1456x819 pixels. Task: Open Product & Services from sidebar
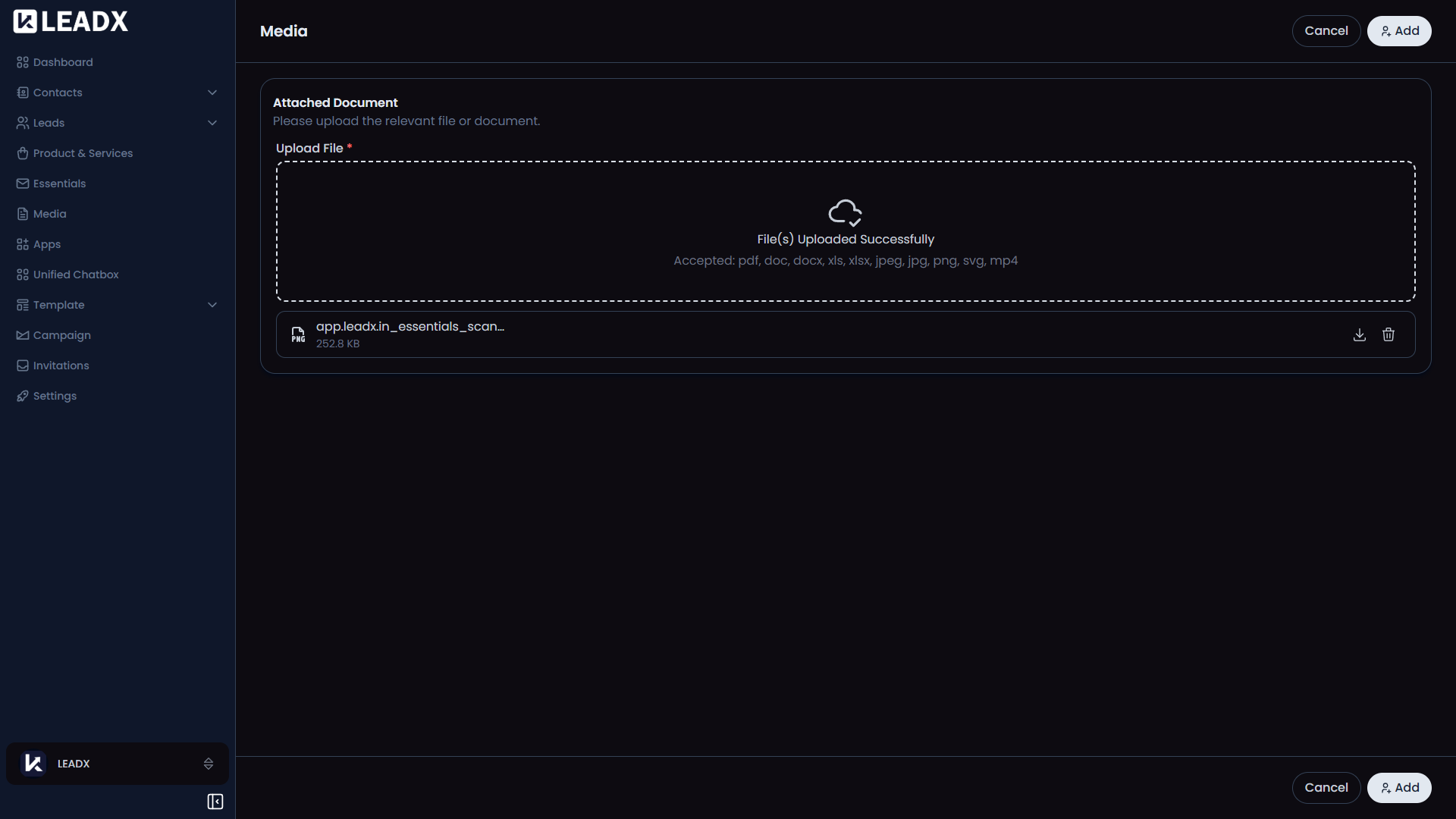point(83,153)
